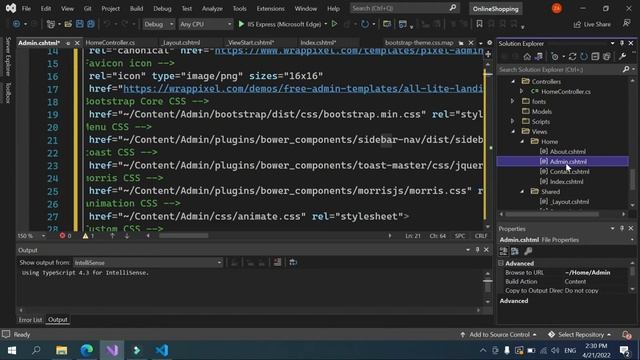Viewport: 640px width, 360px height.
Task: Collapse the Advanced section in Properties
Action: [x=501, y=263]
